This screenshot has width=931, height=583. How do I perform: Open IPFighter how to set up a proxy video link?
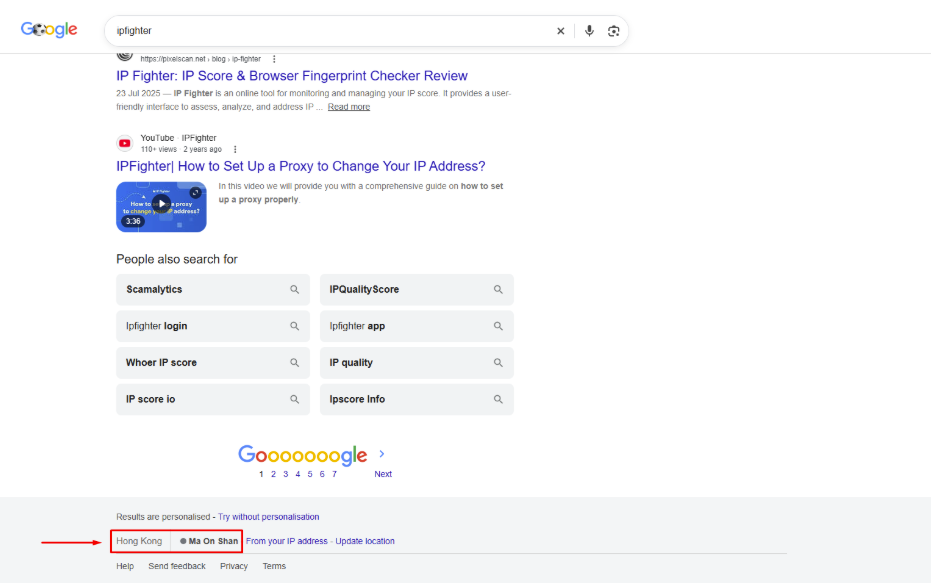click(300, 166)
